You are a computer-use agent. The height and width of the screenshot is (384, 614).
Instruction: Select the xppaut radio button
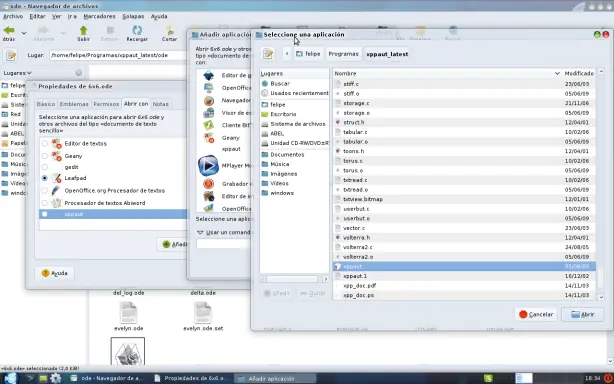click(45, 214)
